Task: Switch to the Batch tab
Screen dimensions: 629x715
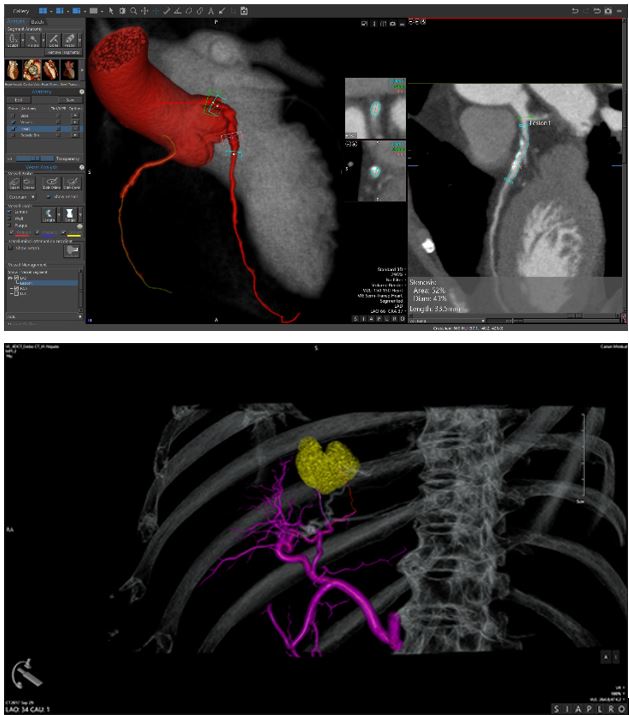Action: (37, 21)
